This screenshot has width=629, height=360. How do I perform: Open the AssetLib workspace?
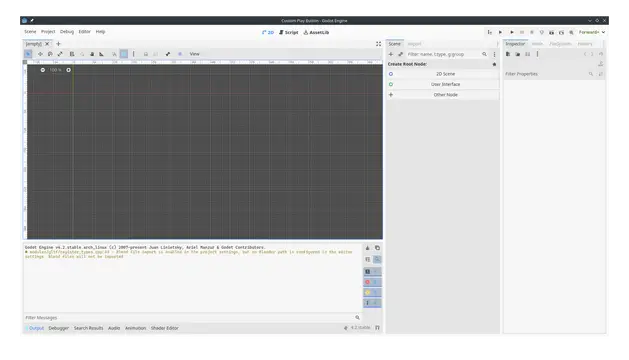tap(317, 33)
